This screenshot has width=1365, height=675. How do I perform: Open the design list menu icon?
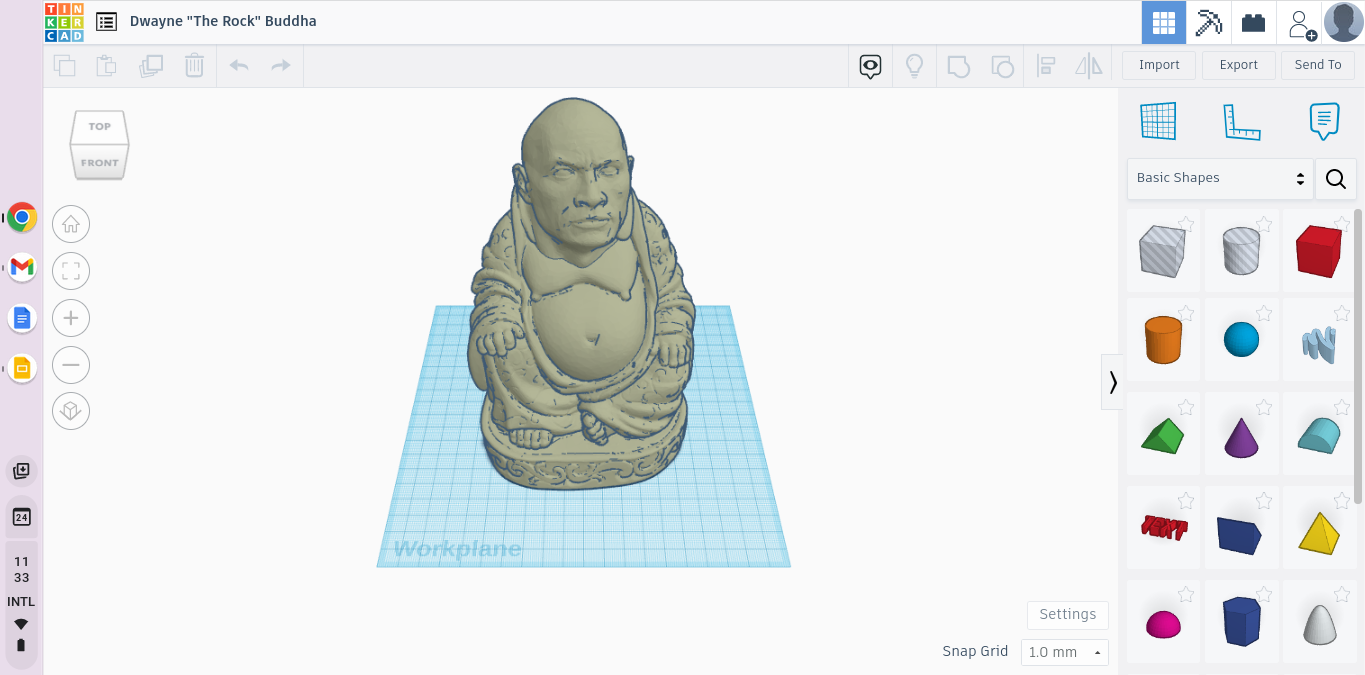(x=107, y=22)
